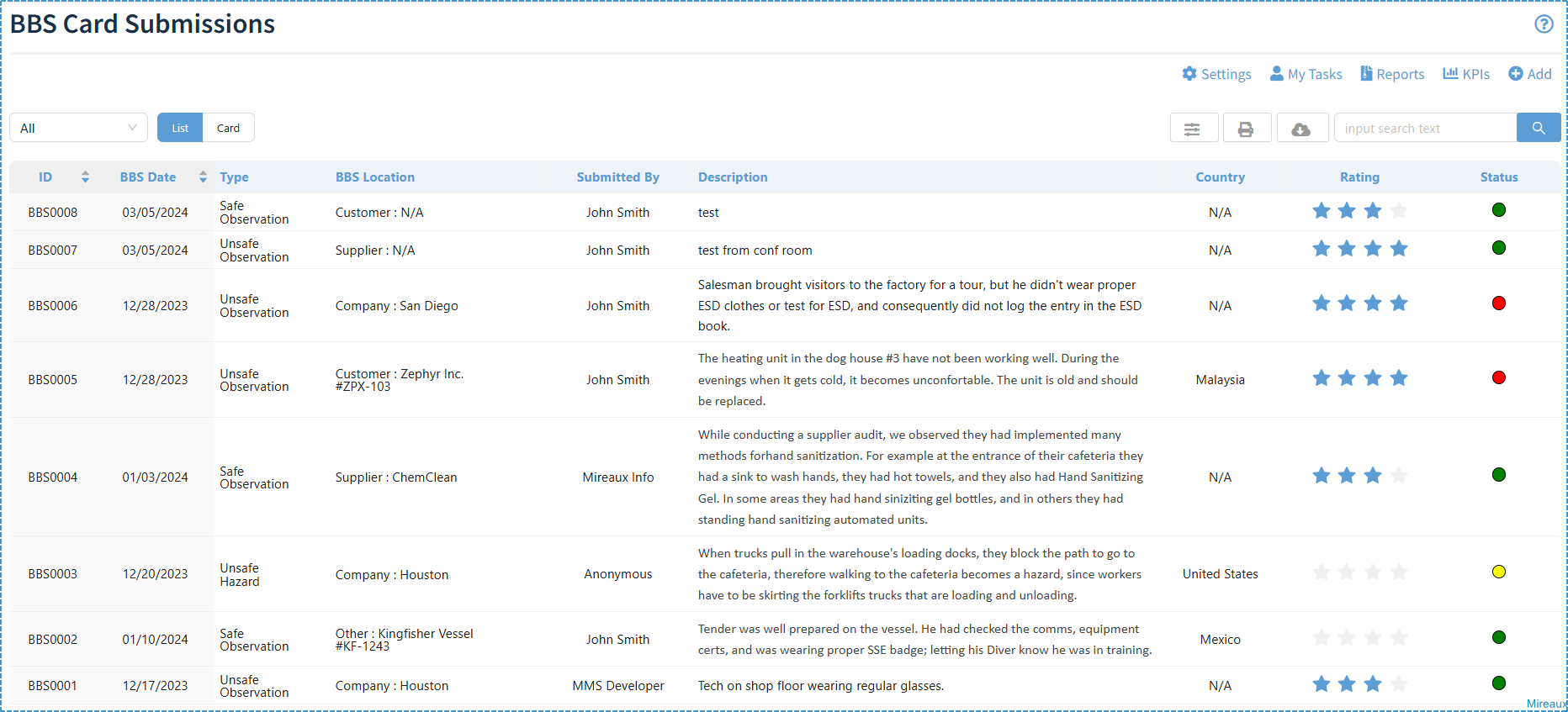Click 'MMS Developer' submitter
The height and width of the screenshot is (712, 1568).
pyautogui.click(x=618, y=686)
